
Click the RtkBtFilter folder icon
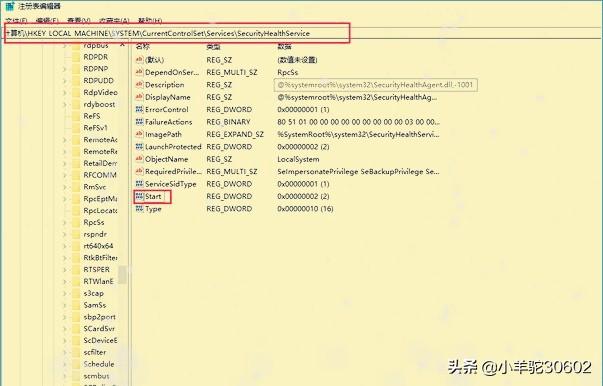[x=76, y=258]
